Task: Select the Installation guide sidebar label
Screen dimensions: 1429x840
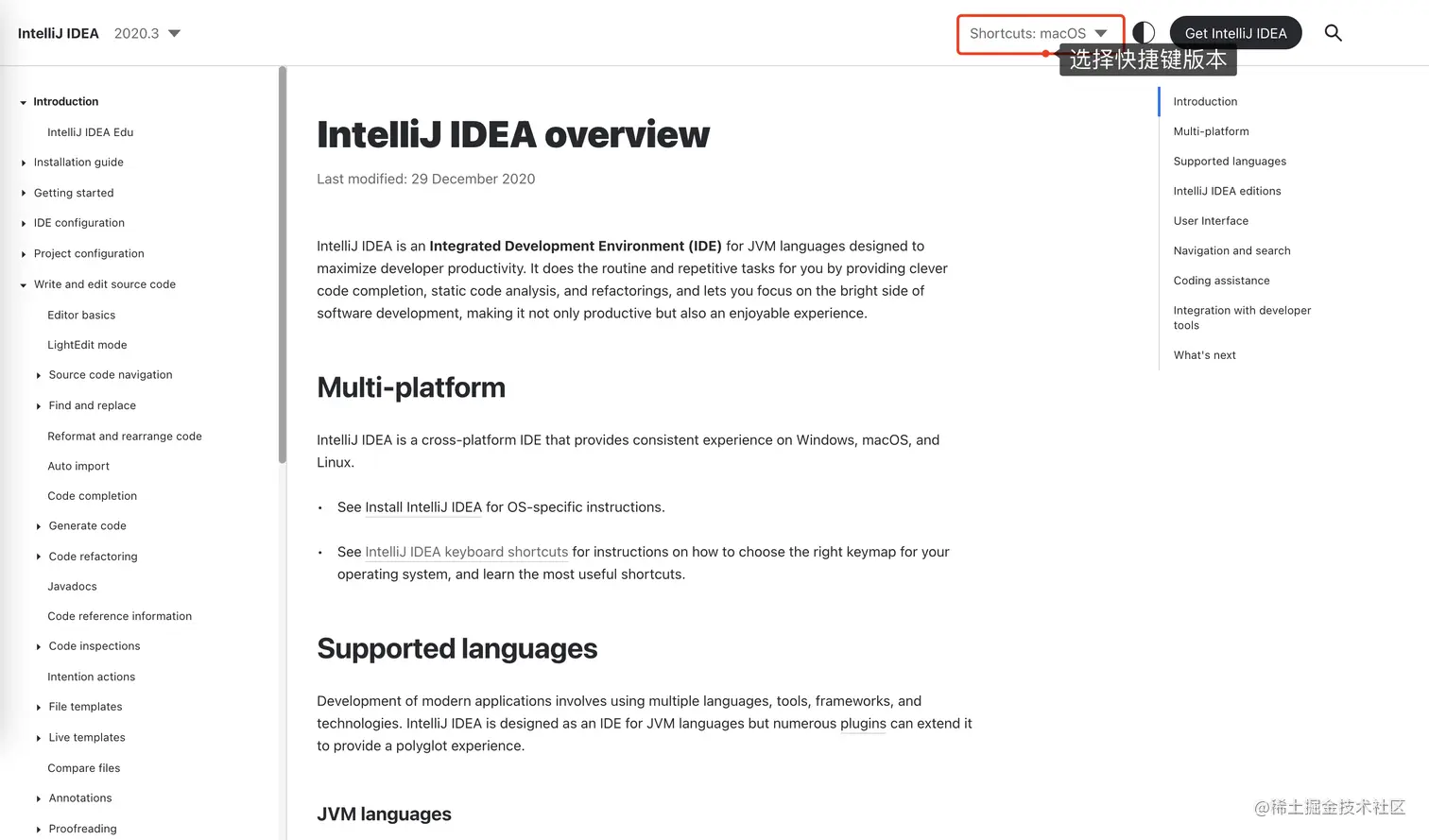Action: click(x=78, y=163)
